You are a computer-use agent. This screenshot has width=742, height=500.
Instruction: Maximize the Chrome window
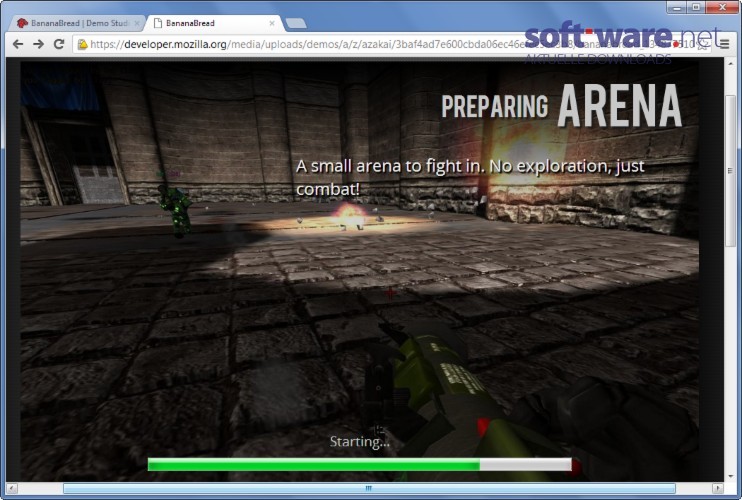click(x=697, y=7)
